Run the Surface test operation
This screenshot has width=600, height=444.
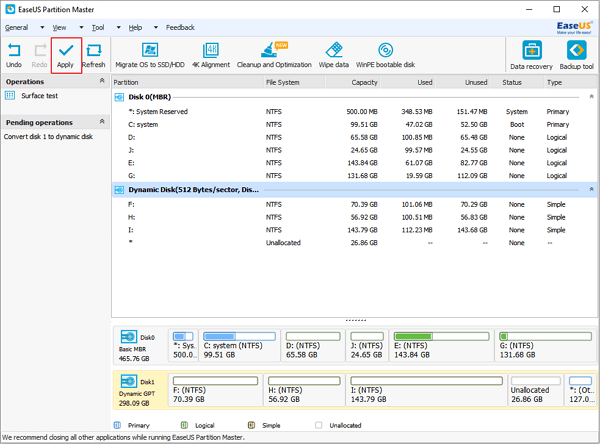click(x=39, y=96)
